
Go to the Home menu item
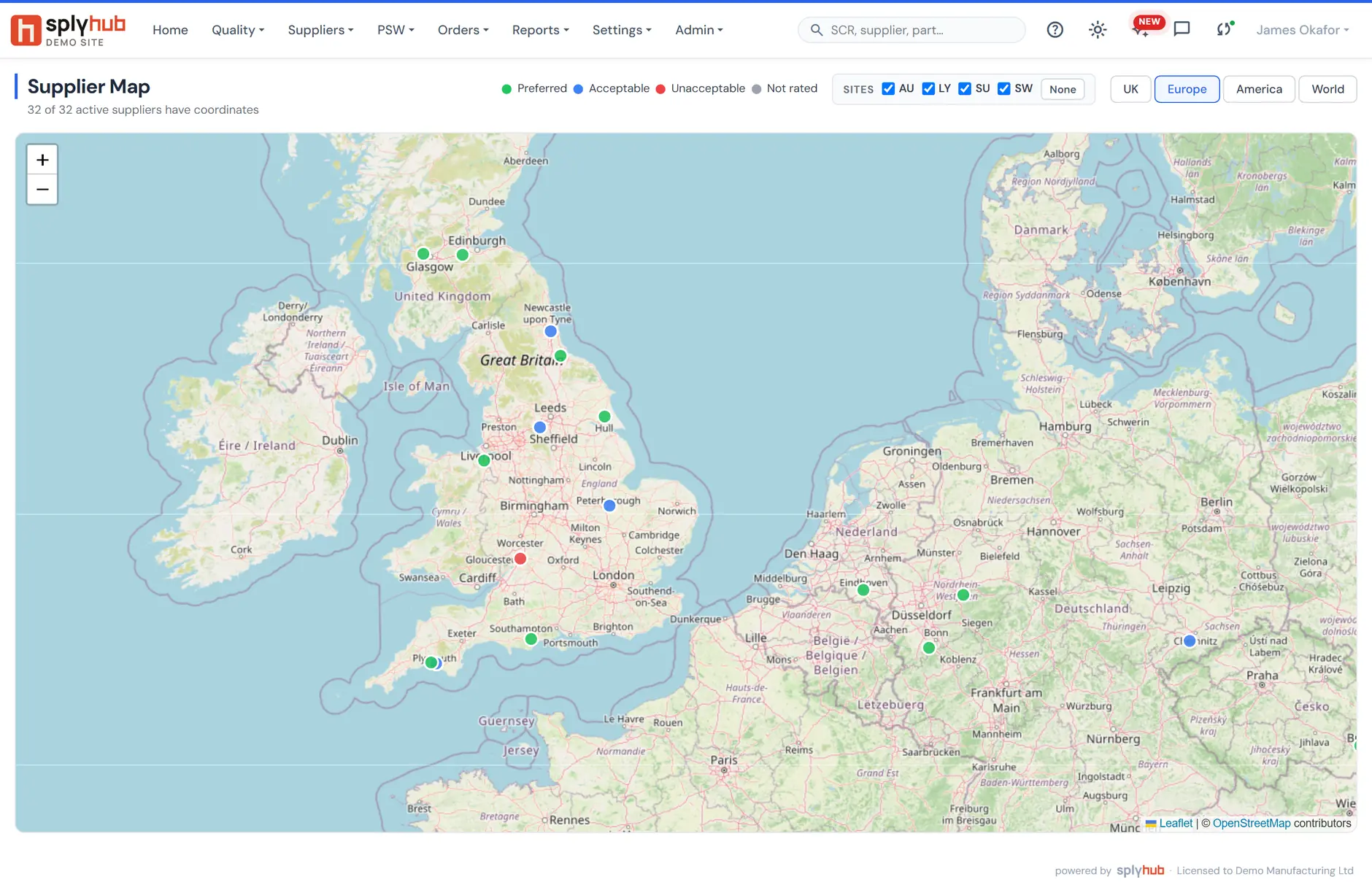[170, 30]
